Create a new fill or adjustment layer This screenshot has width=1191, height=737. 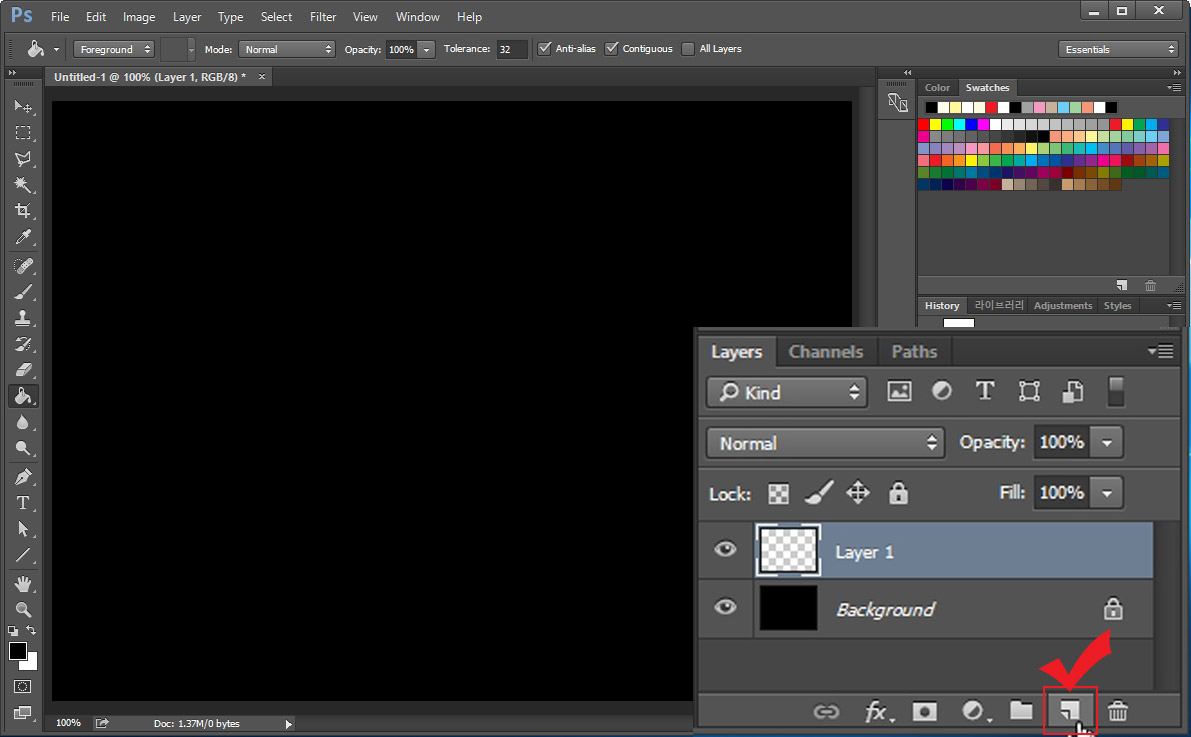(x=975, y=711)
